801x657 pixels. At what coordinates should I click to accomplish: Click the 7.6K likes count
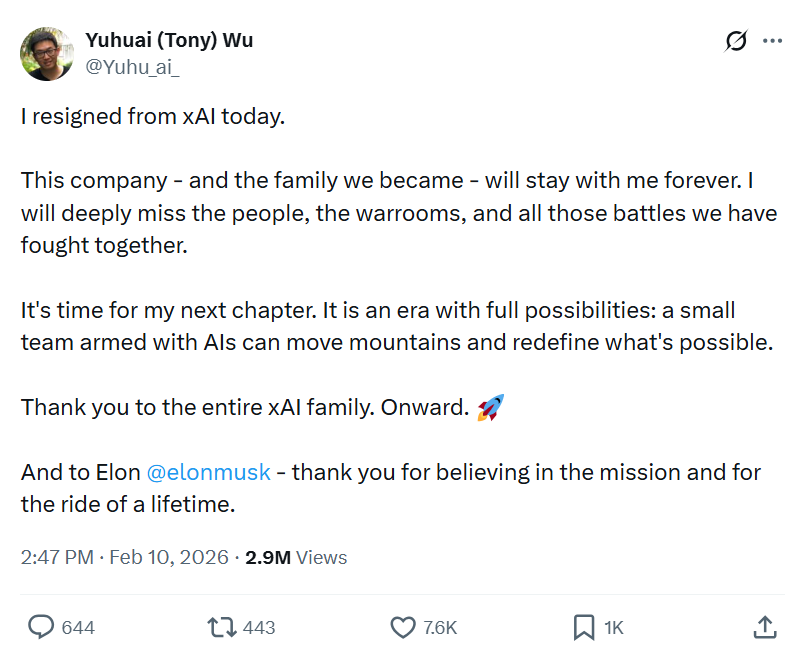pyautogui.click(x=440, y=628)
